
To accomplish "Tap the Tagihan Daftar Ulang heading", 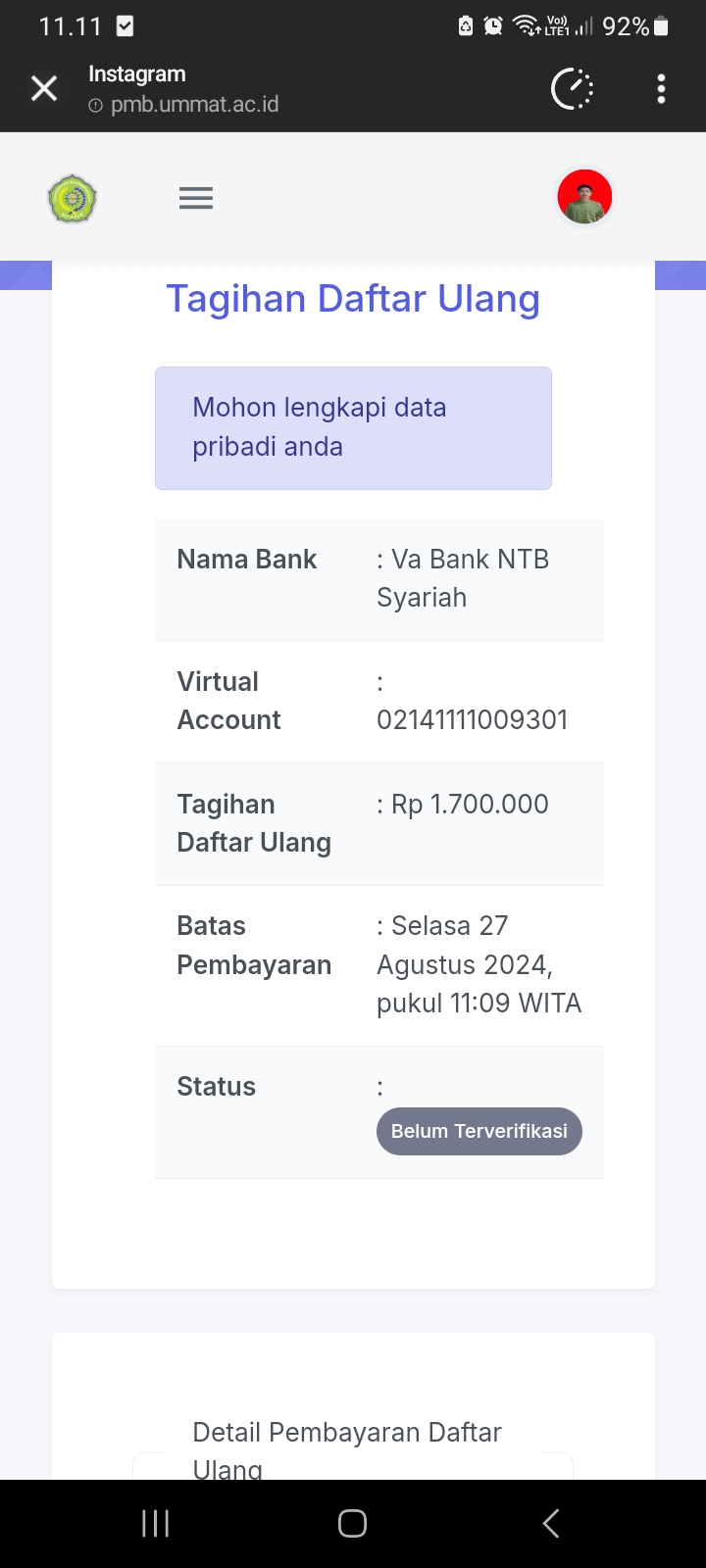I will point(353,299).
